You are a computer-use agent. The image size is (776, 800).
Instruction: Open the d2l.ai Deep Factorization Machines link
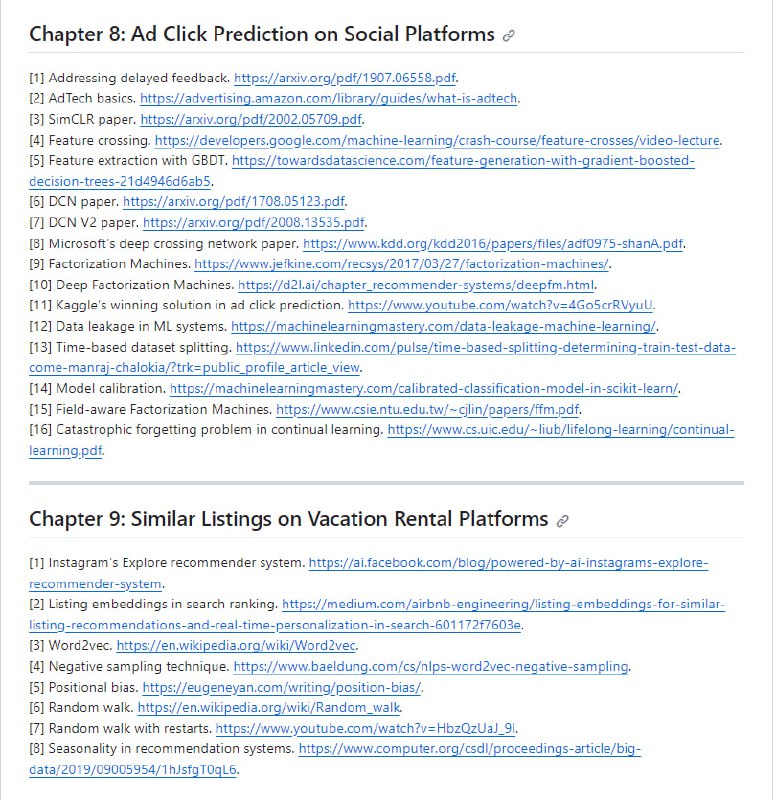(x=416, y=285)
